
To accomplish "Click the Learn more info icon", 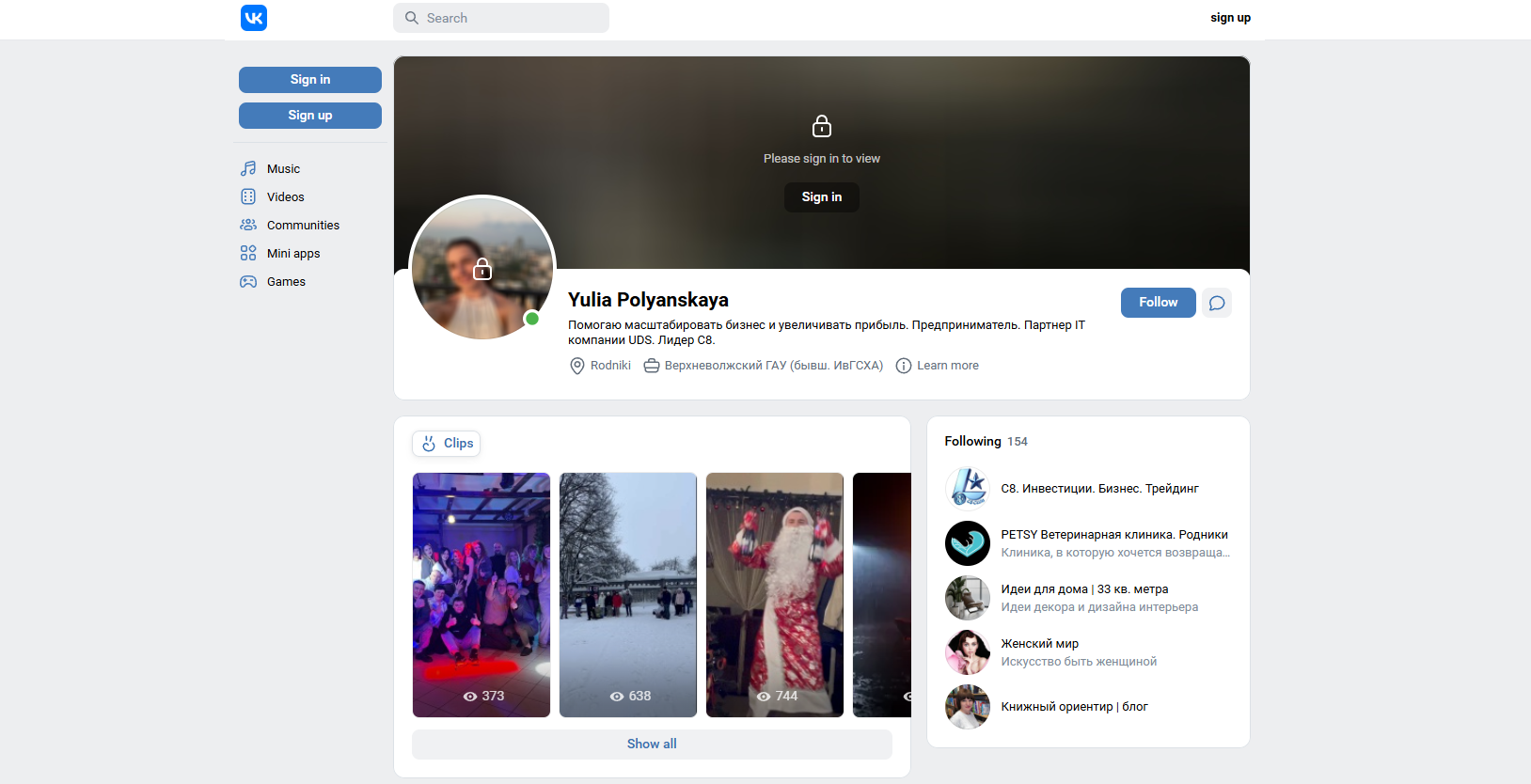I will [904, 366].
